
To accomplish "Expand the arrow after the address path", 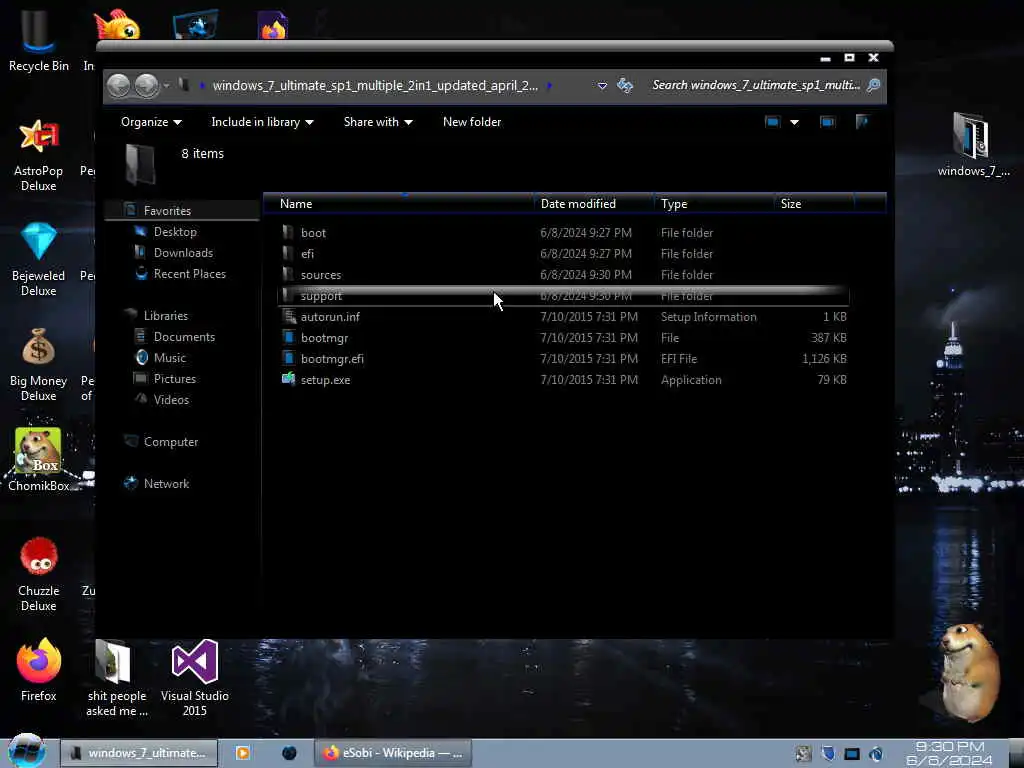I will [549, 86].
